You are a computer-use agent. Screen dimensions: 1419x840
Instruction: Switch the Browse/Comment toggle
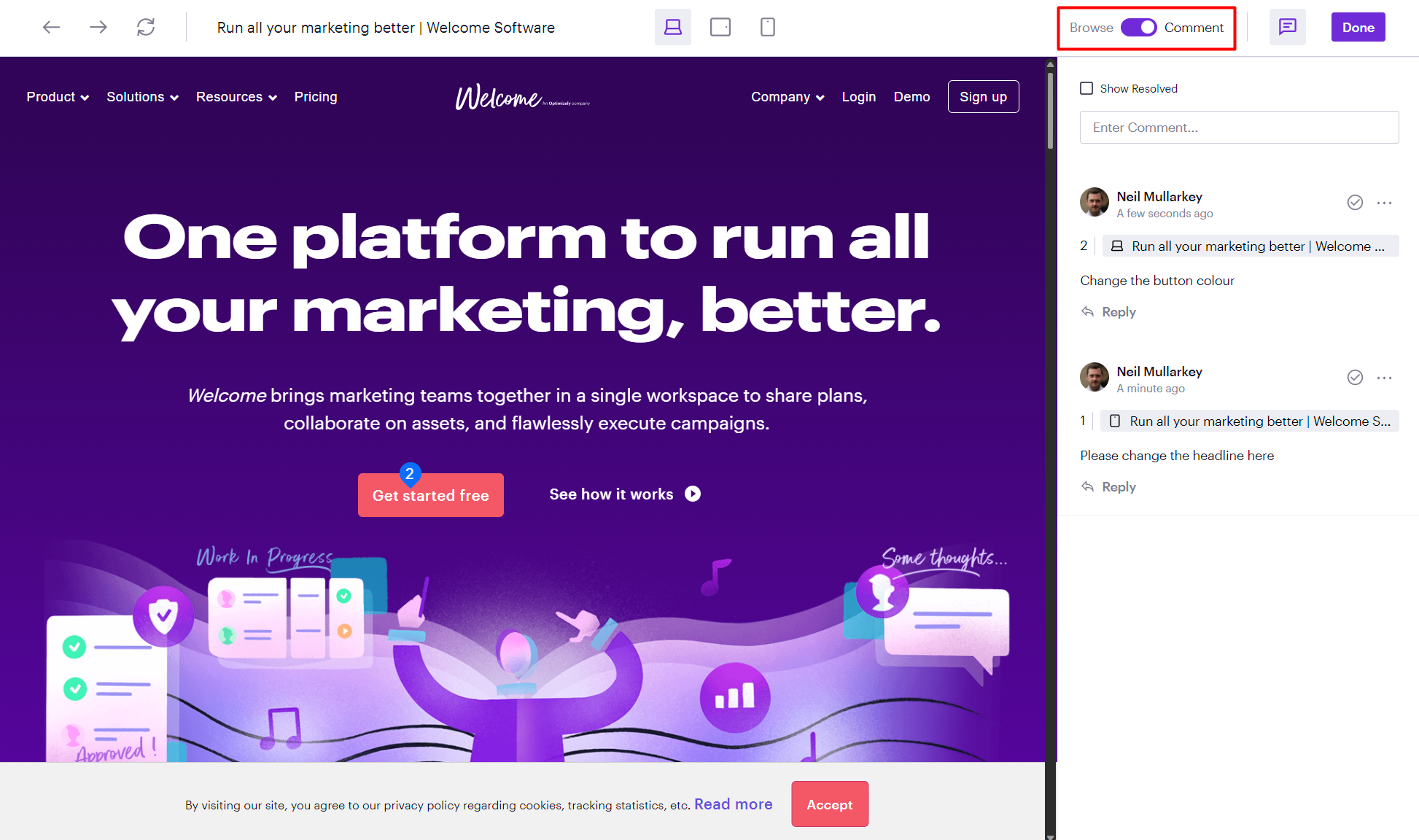tap(1138, 28)
